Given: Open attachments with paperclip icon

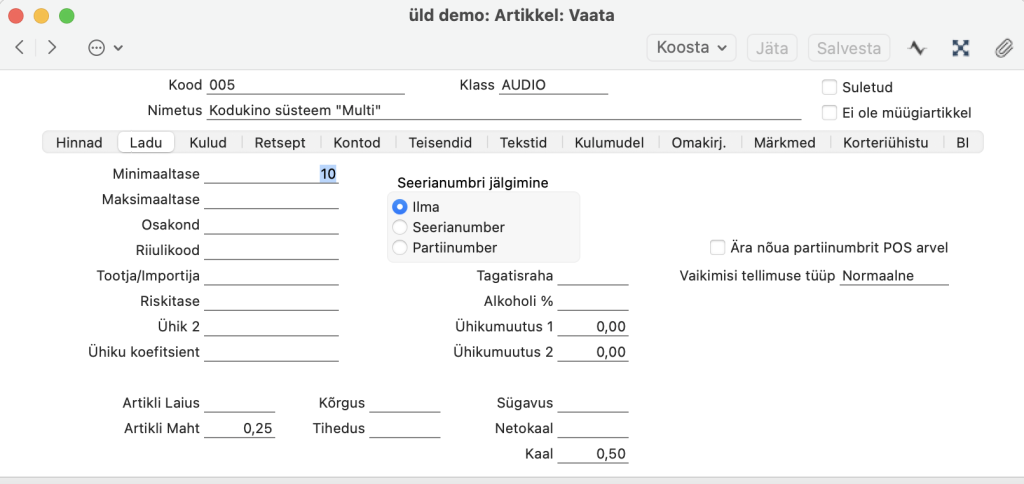Looking at the screenshot, I should pos(1003,47).
